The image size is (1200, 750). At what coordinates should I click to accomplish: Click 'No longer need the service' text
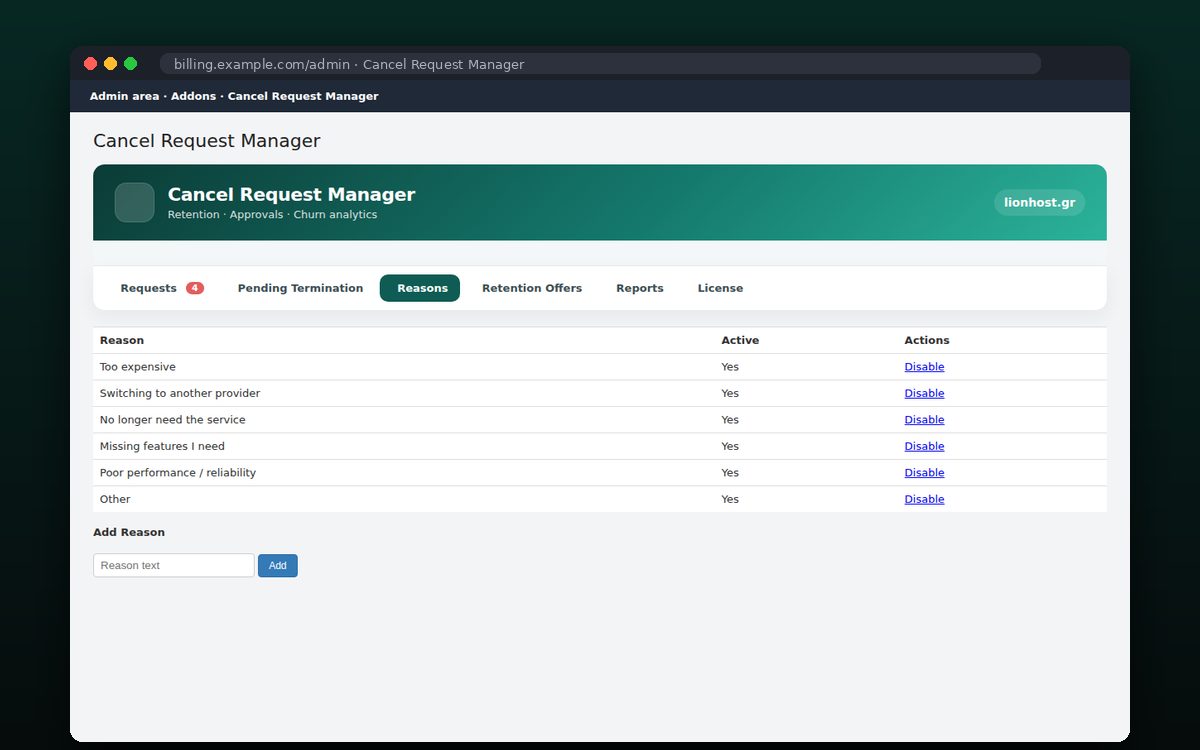172,420
